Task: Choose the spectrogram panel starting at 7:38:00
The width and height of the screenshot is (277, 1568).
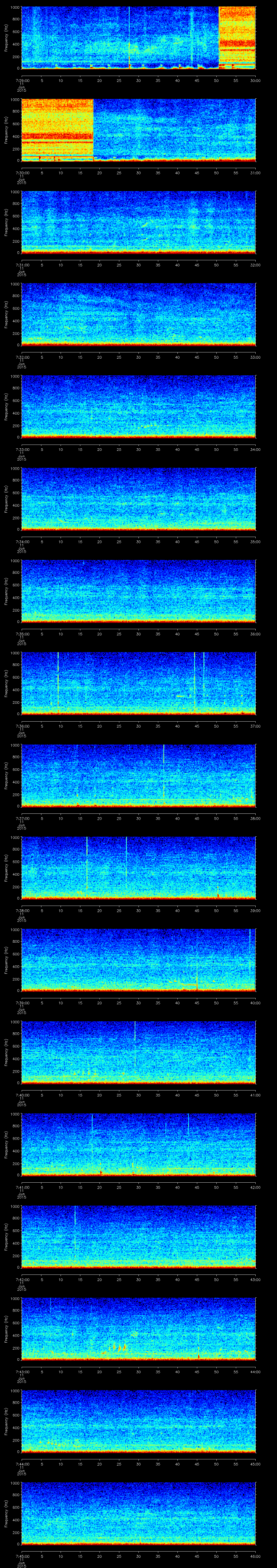Action: pos(138,868)
